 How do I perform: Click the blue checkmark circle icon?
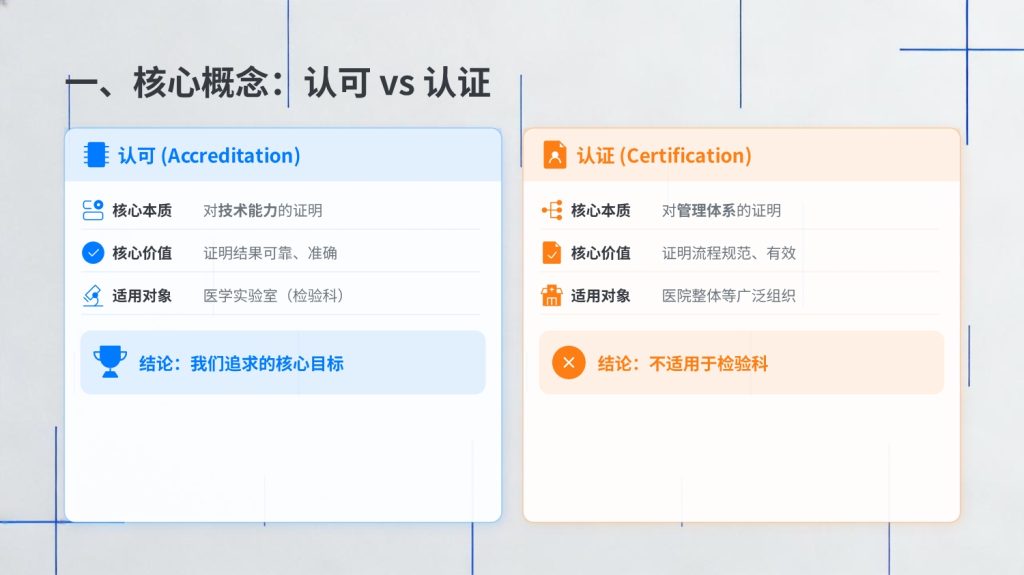point(93,253)
